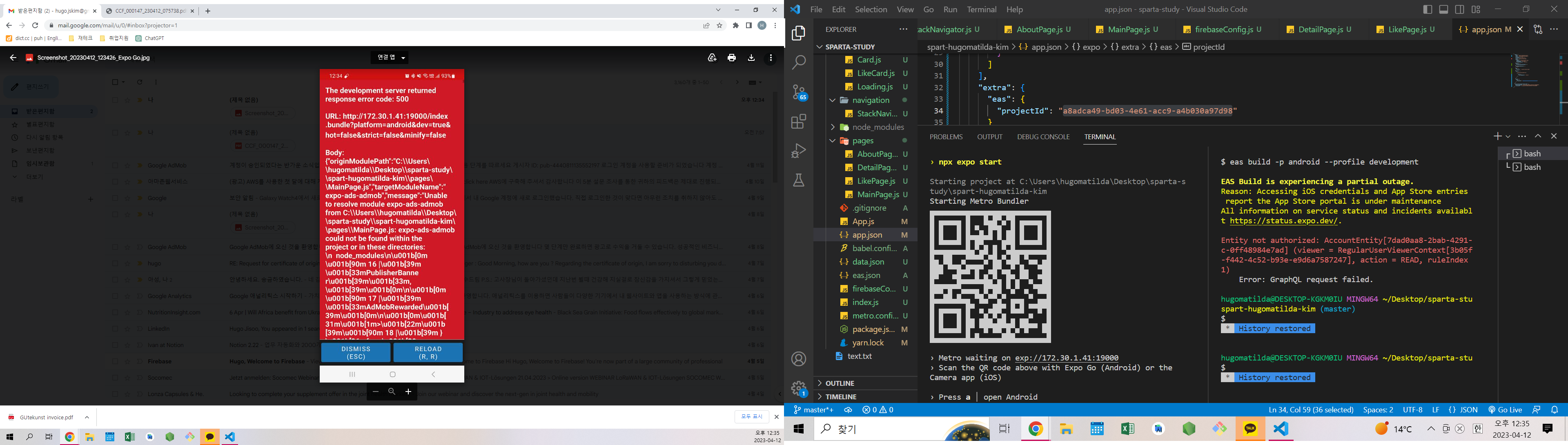The height and width of the screenshot is (445, 1568).
Task: Open the 연결 앱 dropdown in image viewer
Action: (x=390, y=58)
